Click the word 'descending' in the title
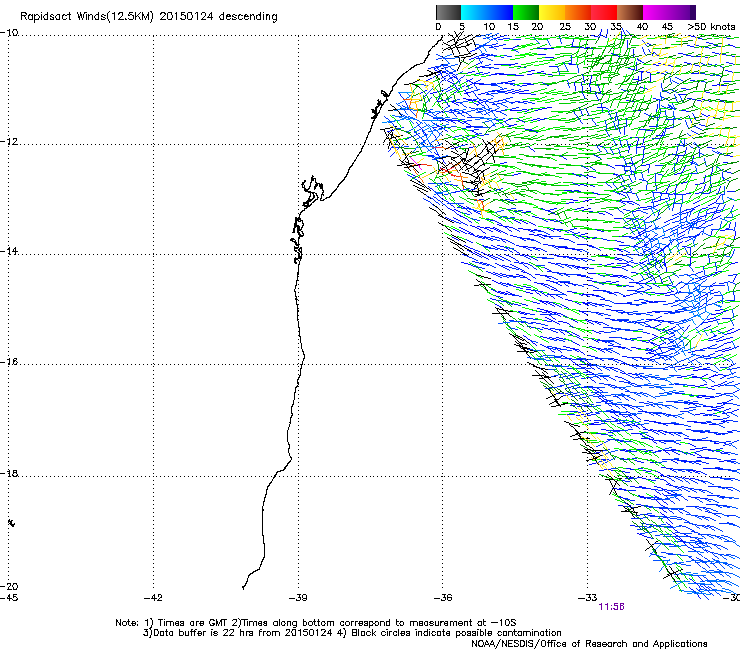The width and height of the screenshot is (740, 650). (x=248, y=17)
